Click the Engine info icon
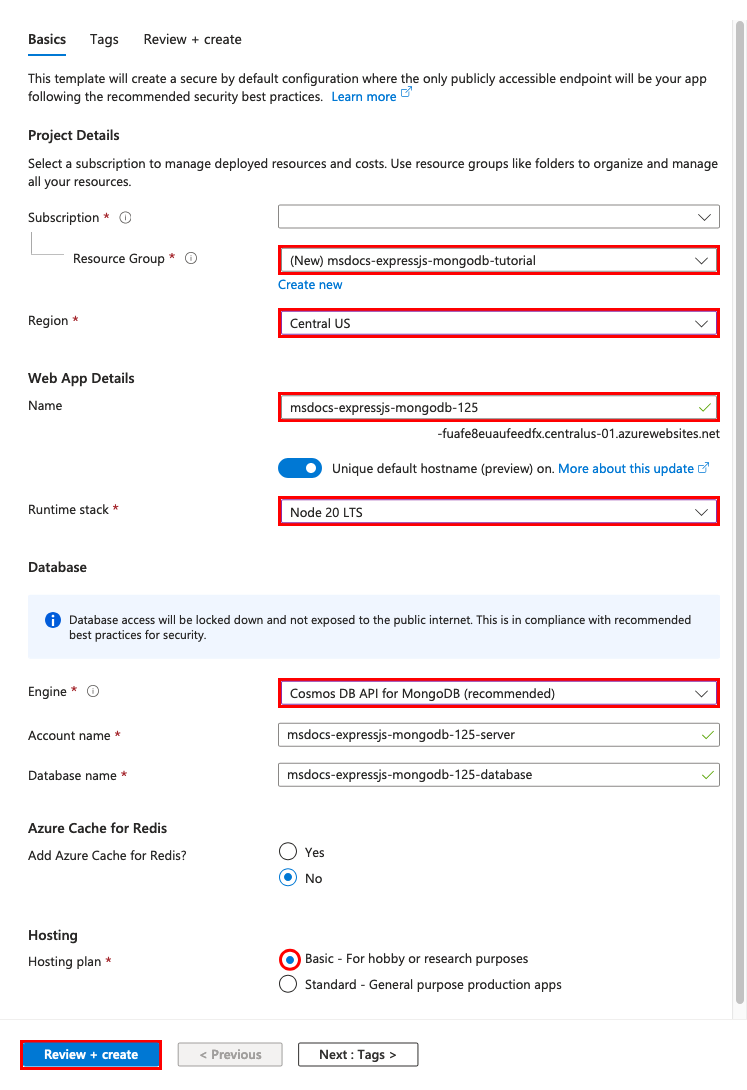Viewport: 747px width, 1090px height. point(93,691)
